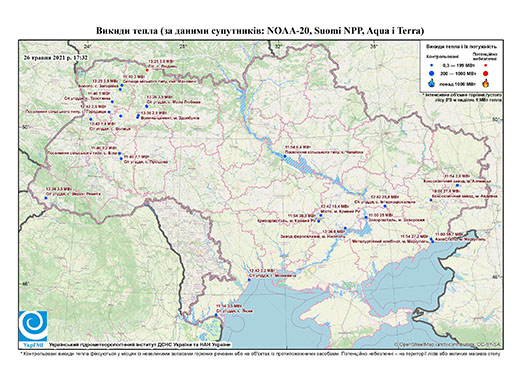Click the legend title heading

[x=461, y=47]
